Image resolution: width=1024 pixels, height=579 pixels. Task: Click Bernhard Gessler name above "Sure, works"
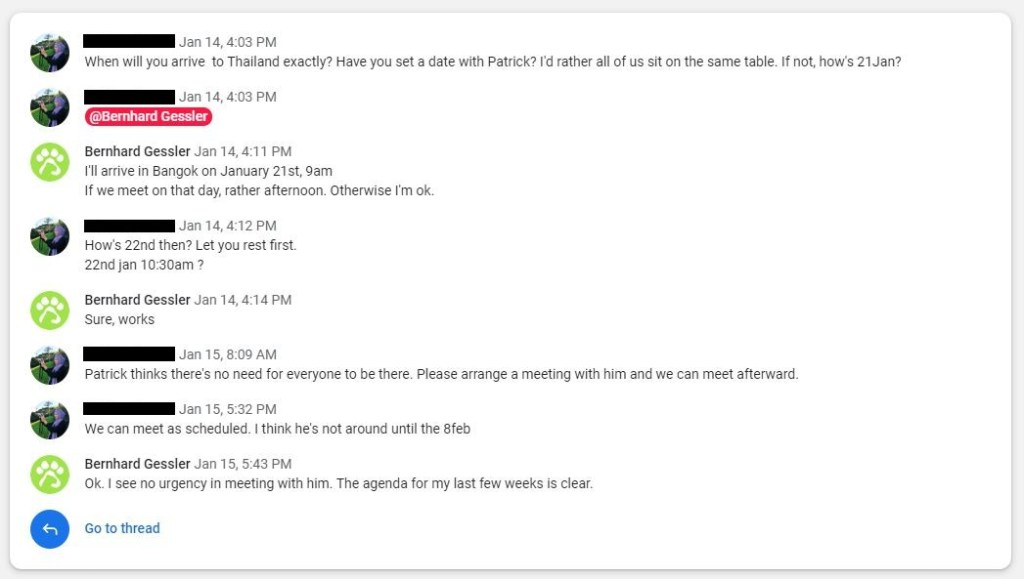pyautogui.click(x=137, y=300)
